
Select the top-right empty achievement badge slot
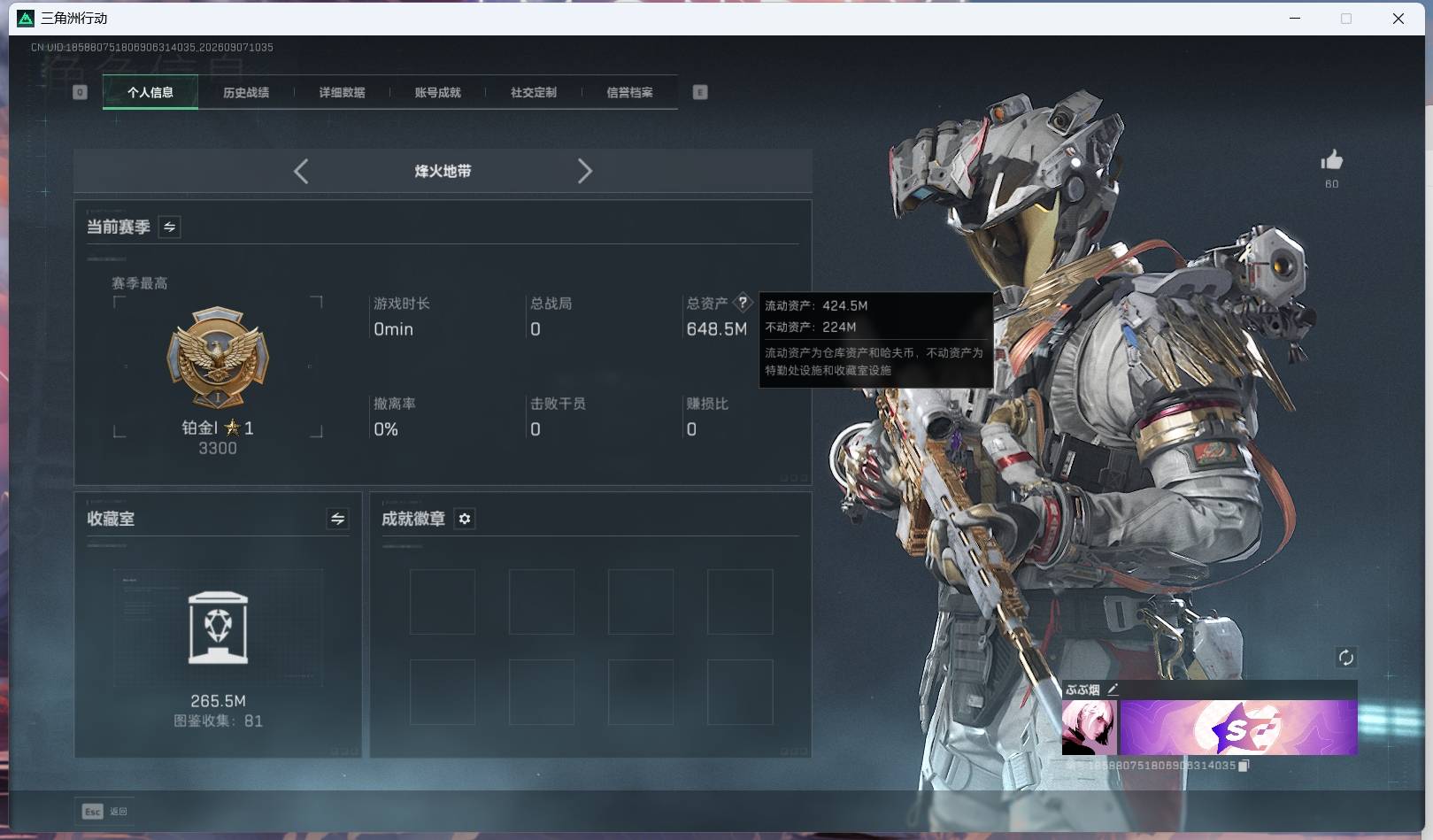(740, 602)
